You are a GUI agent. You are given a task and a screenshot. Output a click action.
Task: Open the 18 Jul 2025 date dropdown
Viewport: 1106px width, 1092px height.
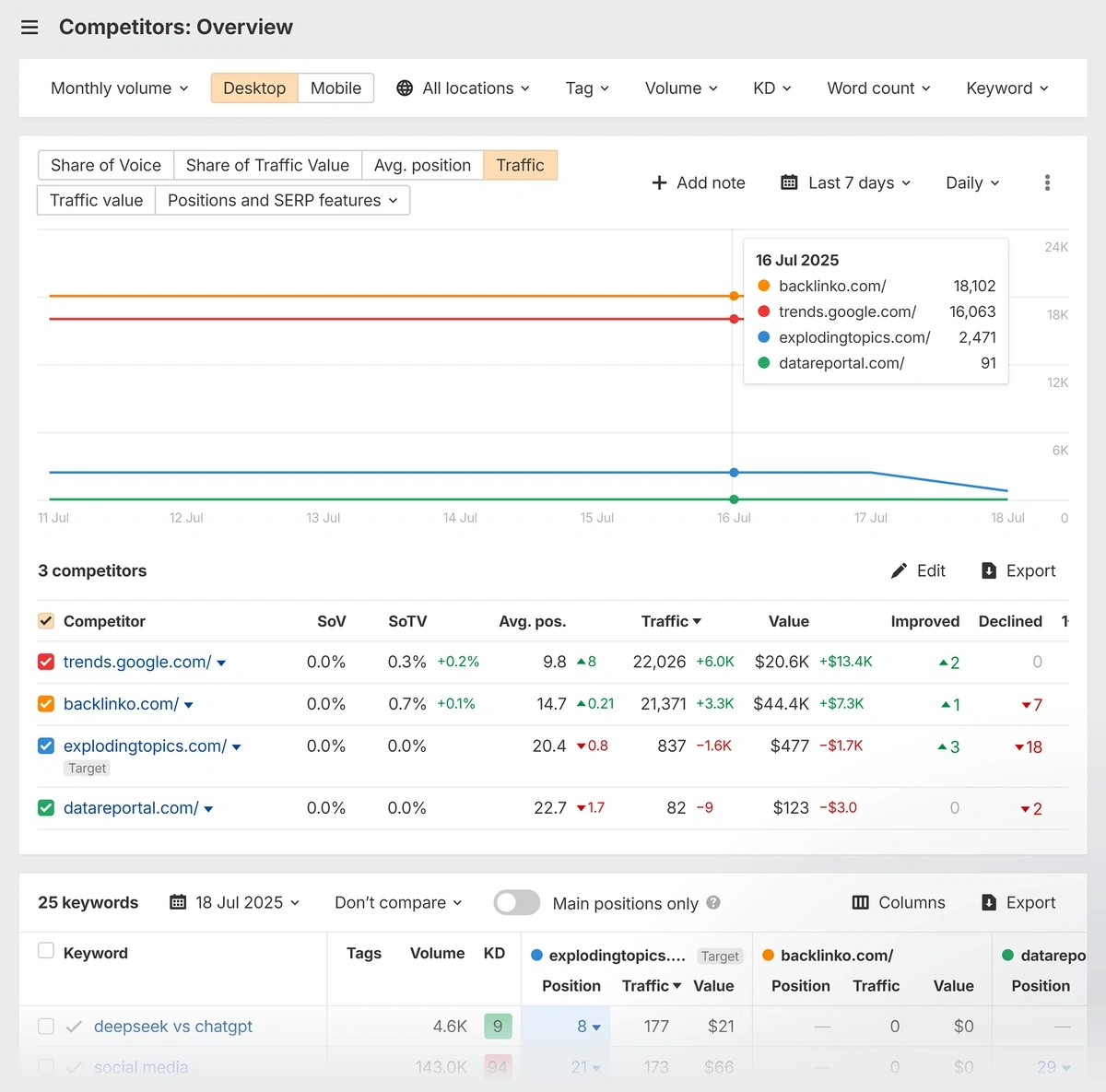click(x=247, y=902)
